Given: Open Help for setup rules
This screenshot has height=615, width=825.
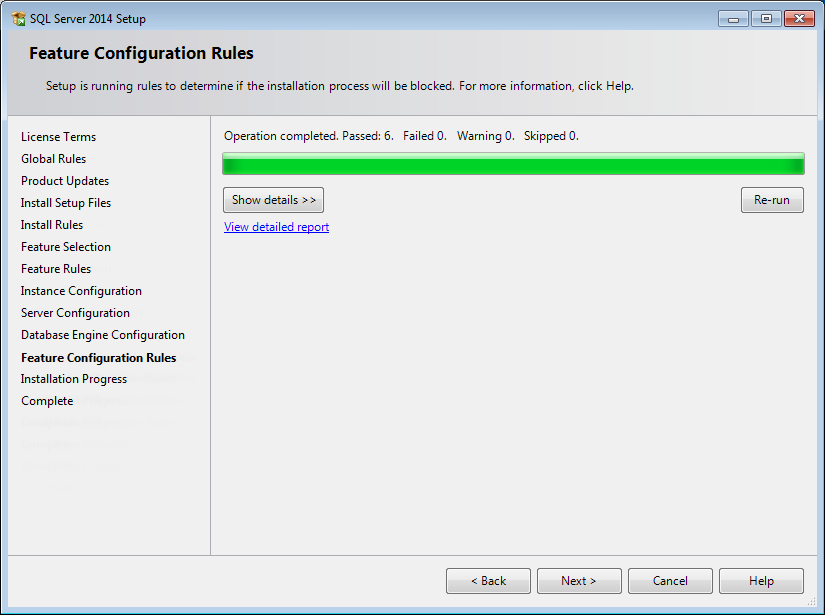Looking at the screenshot, I should 761,581.
